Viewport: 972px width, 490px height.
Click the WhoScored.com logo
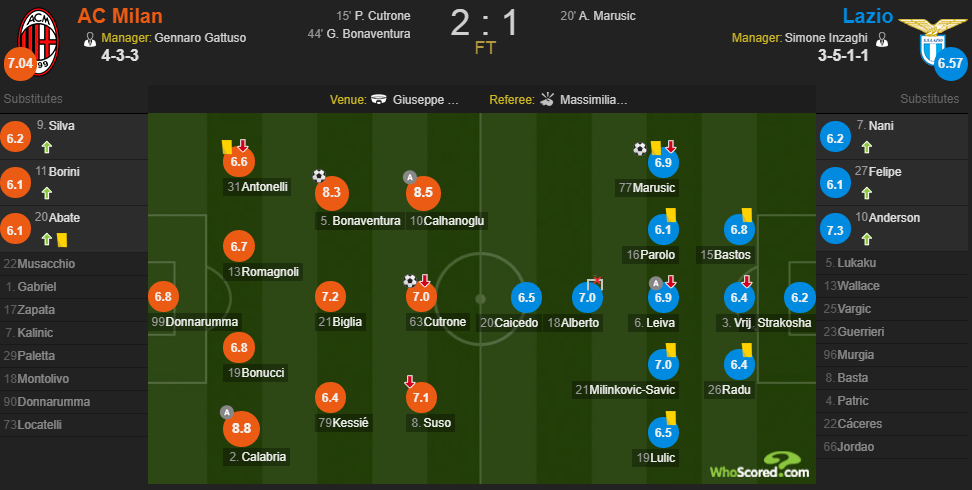pyautogui.click(x=759, y=466)
